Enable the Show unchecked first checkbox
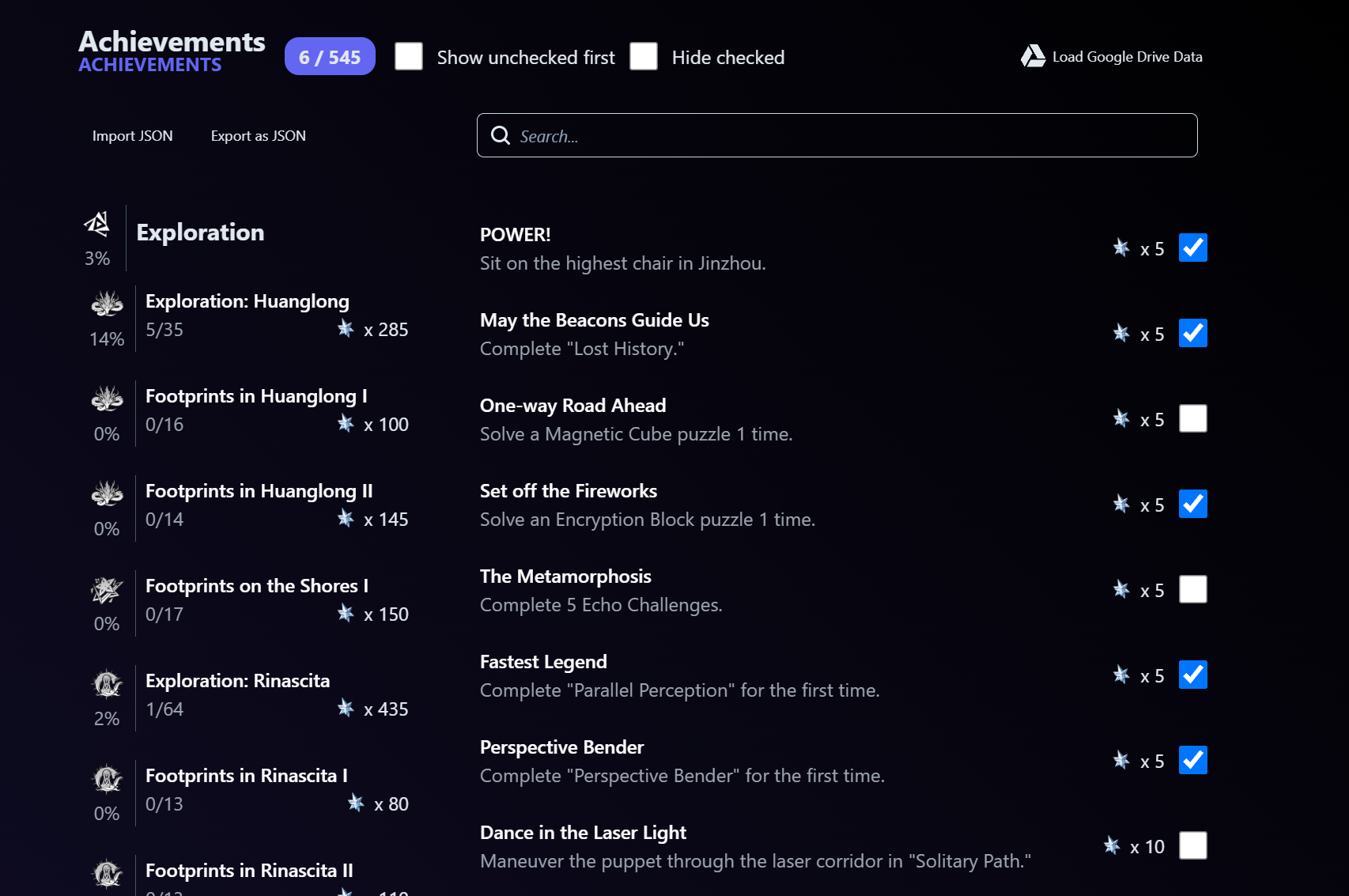The width and height of the screenshot is (1349, 896). [x=409, y=56]
